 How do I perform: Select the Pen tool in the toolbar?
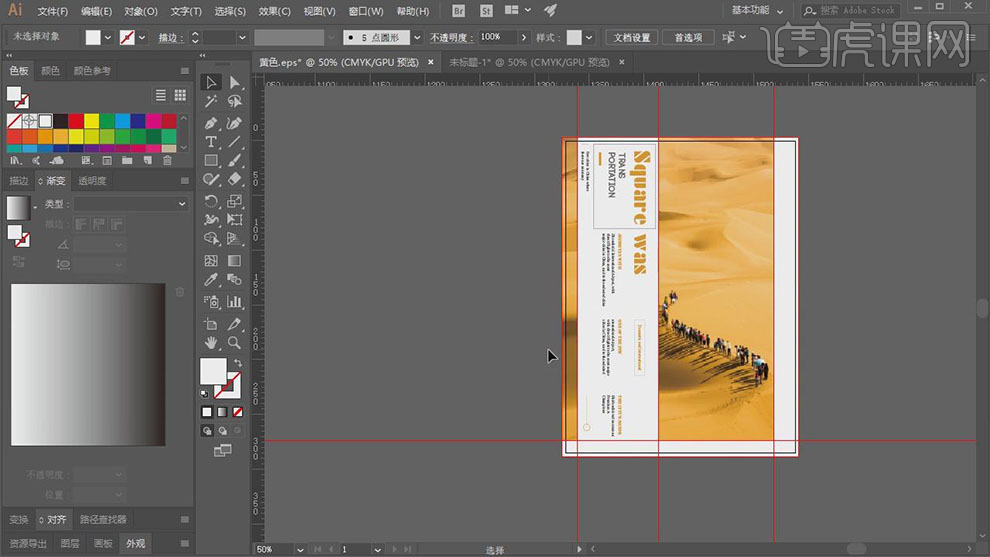coord(211,123)
